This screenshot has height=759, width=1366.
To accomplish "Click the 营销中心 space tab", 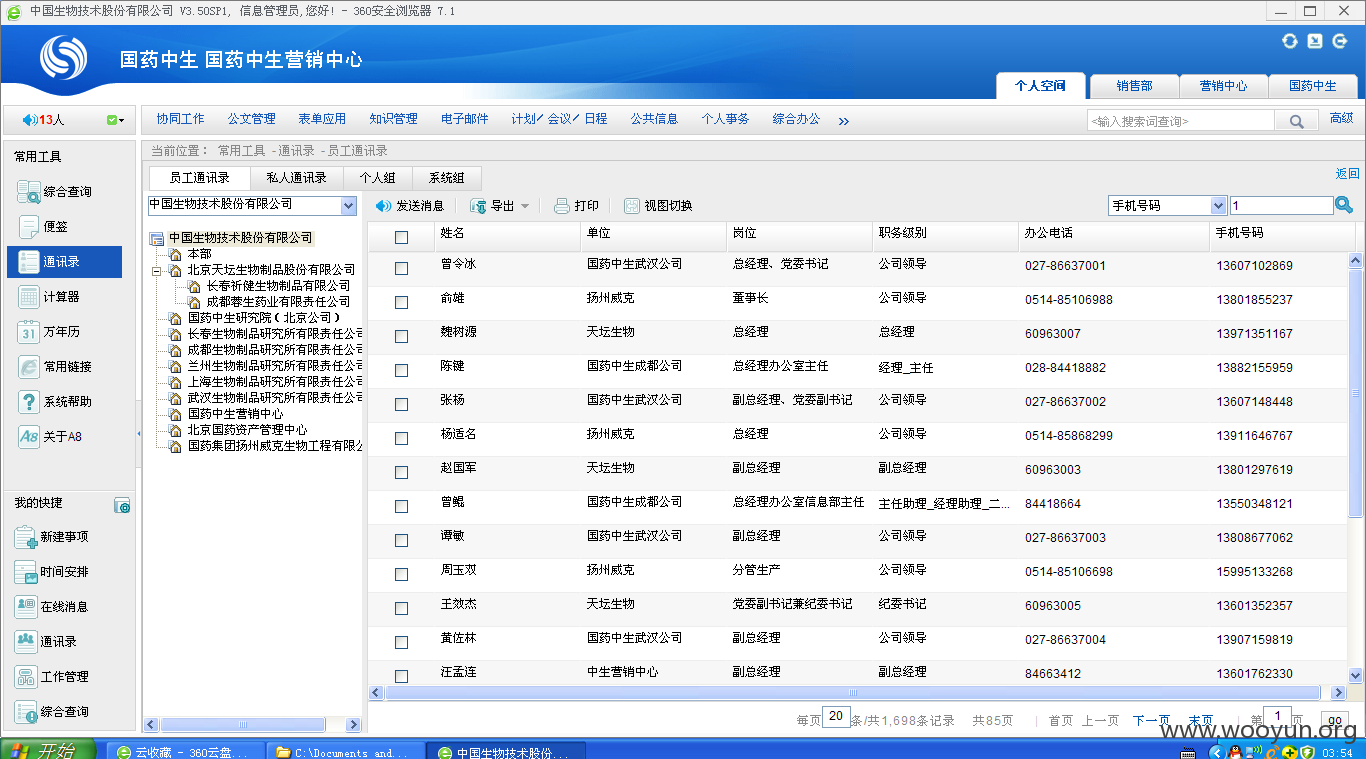I will pyautogui.click(x=1223, y=86).
